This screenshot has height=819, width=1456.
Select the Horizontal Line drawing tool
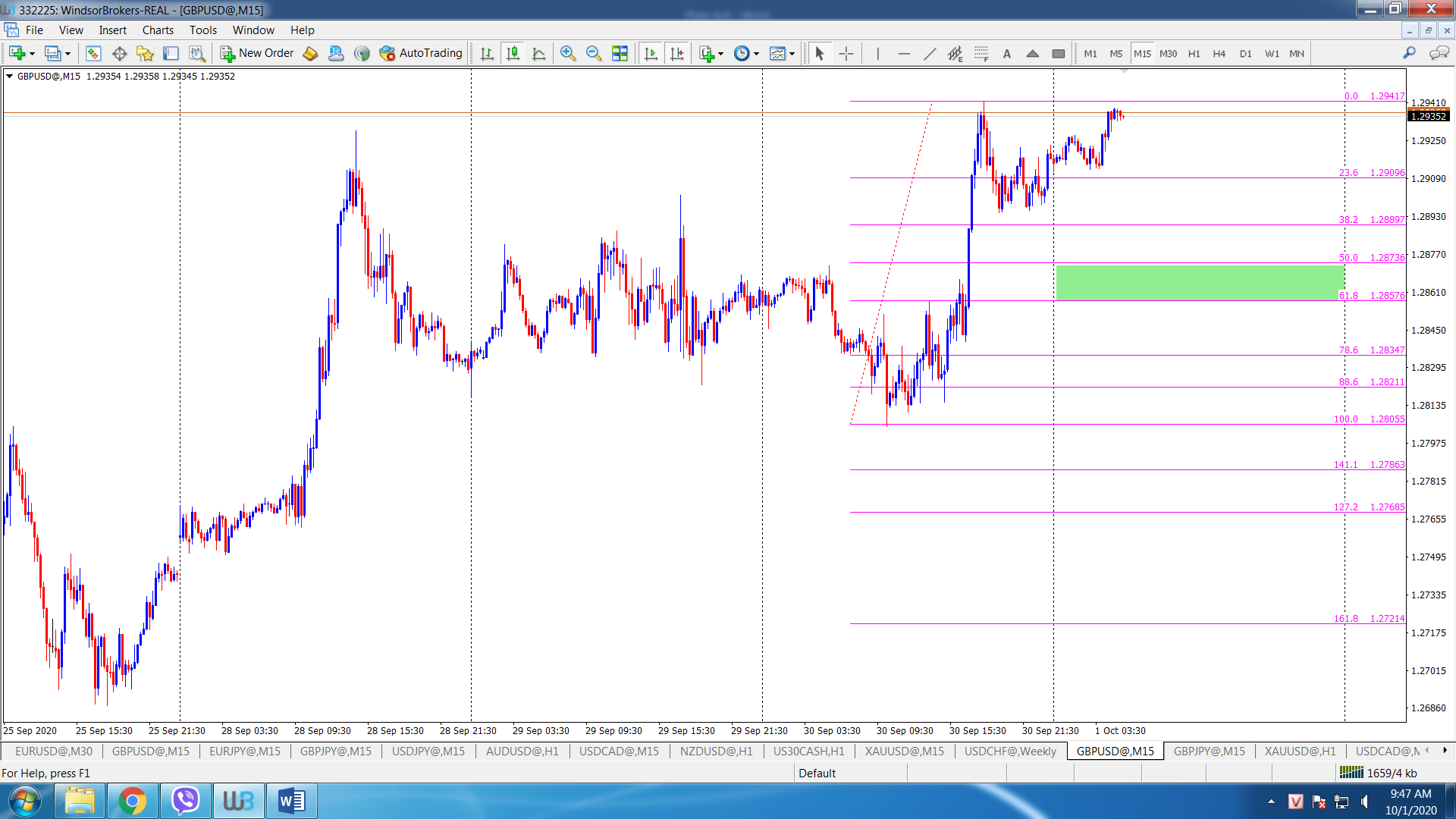coord(904,53)
